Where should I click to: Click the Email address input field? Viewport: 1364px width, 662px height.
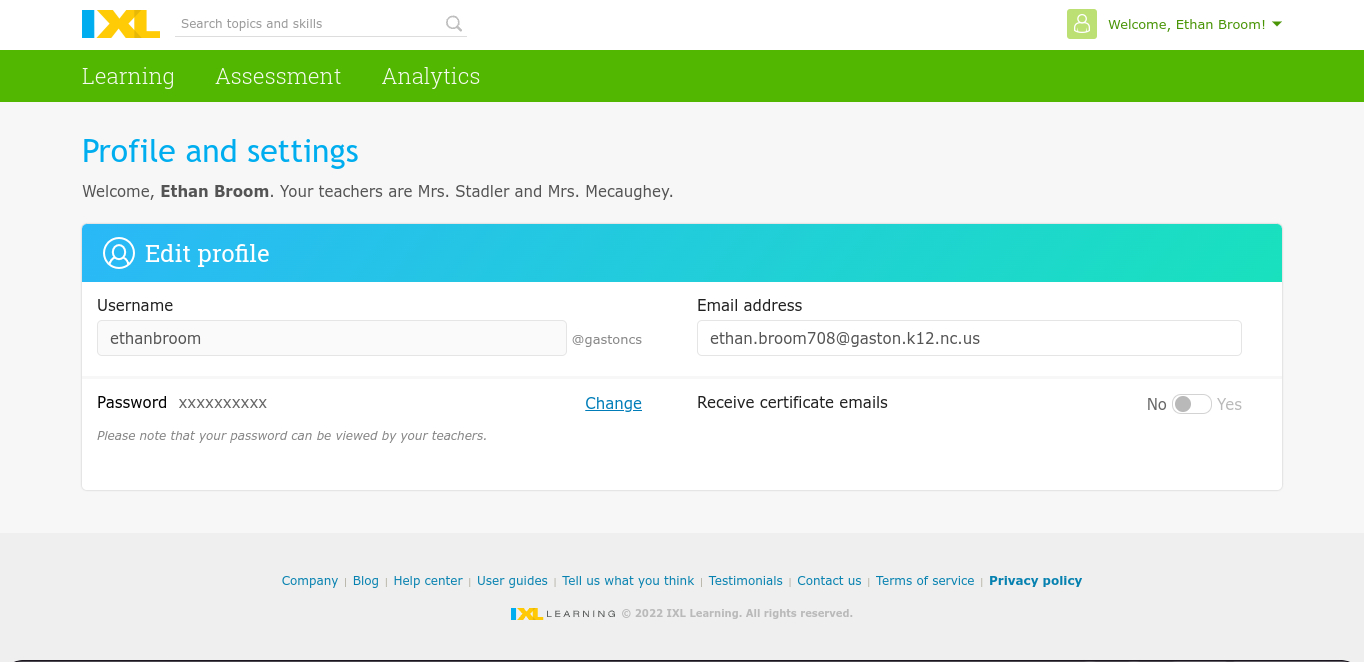tap(968, 338)
